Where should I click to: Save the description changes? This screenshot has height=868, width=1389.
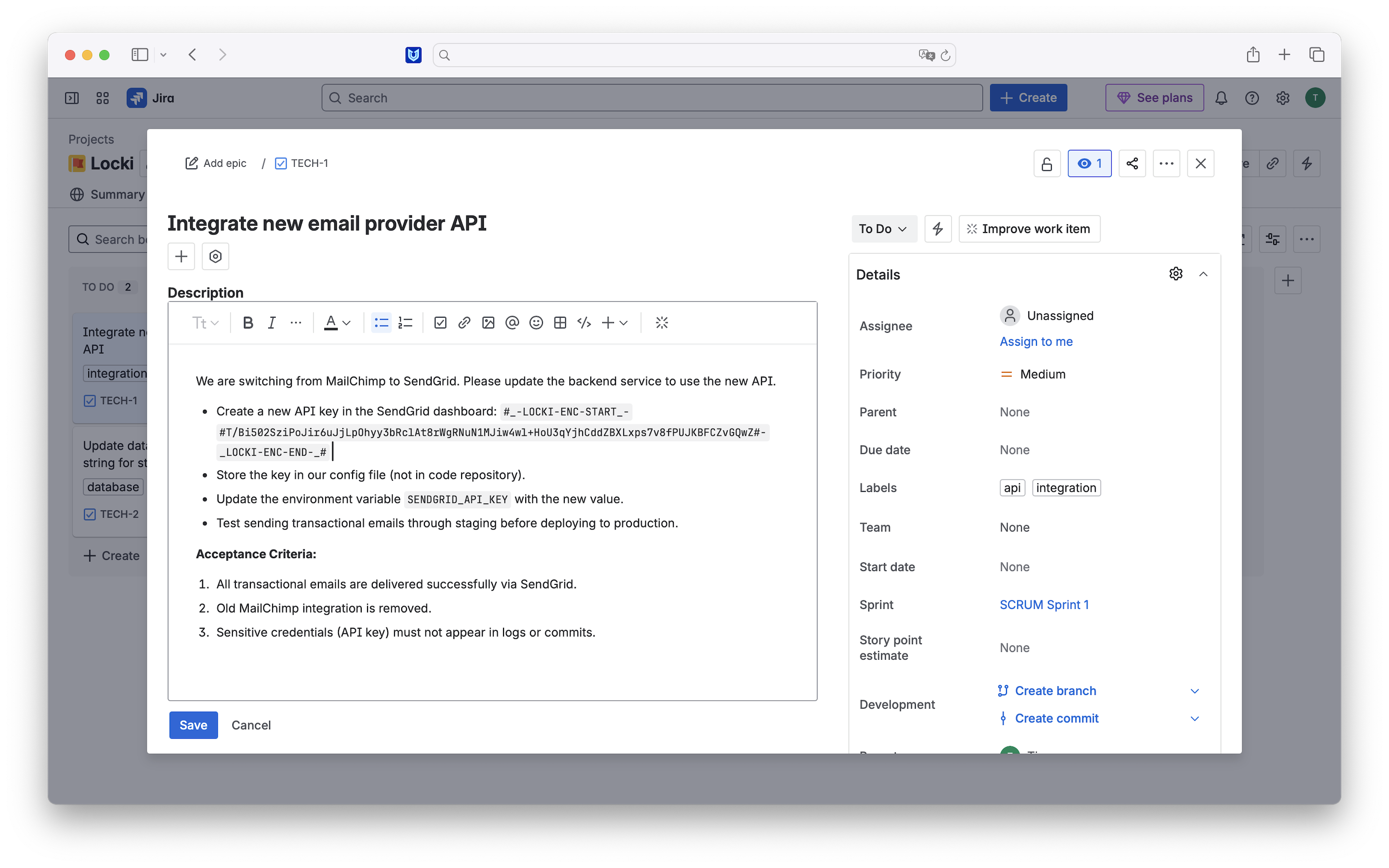pos(193,725)
